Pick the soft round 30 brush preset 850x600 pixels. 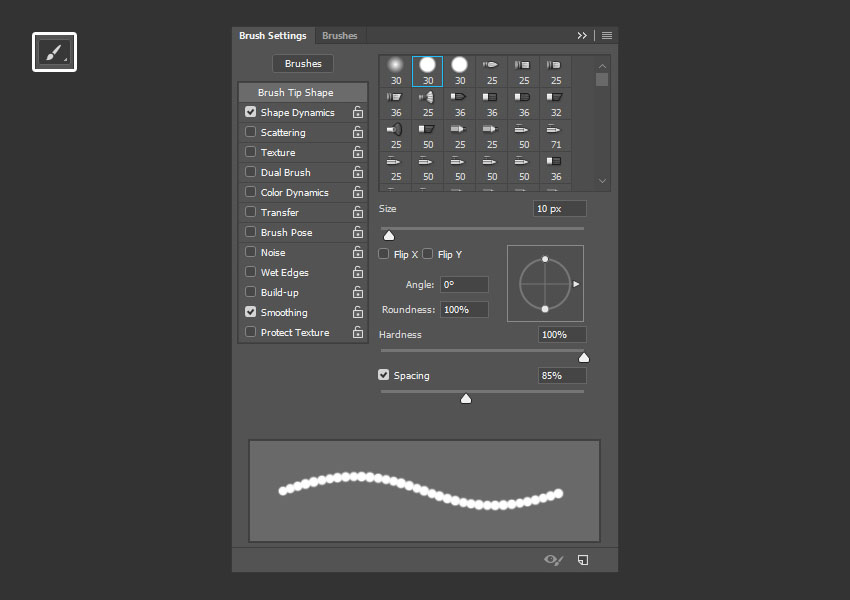point(396,71)
